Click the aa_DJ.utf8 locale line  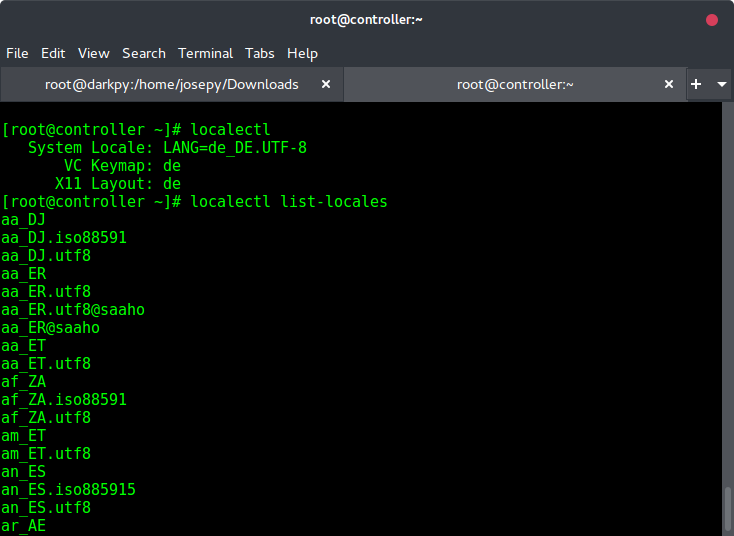click(46, 256)
